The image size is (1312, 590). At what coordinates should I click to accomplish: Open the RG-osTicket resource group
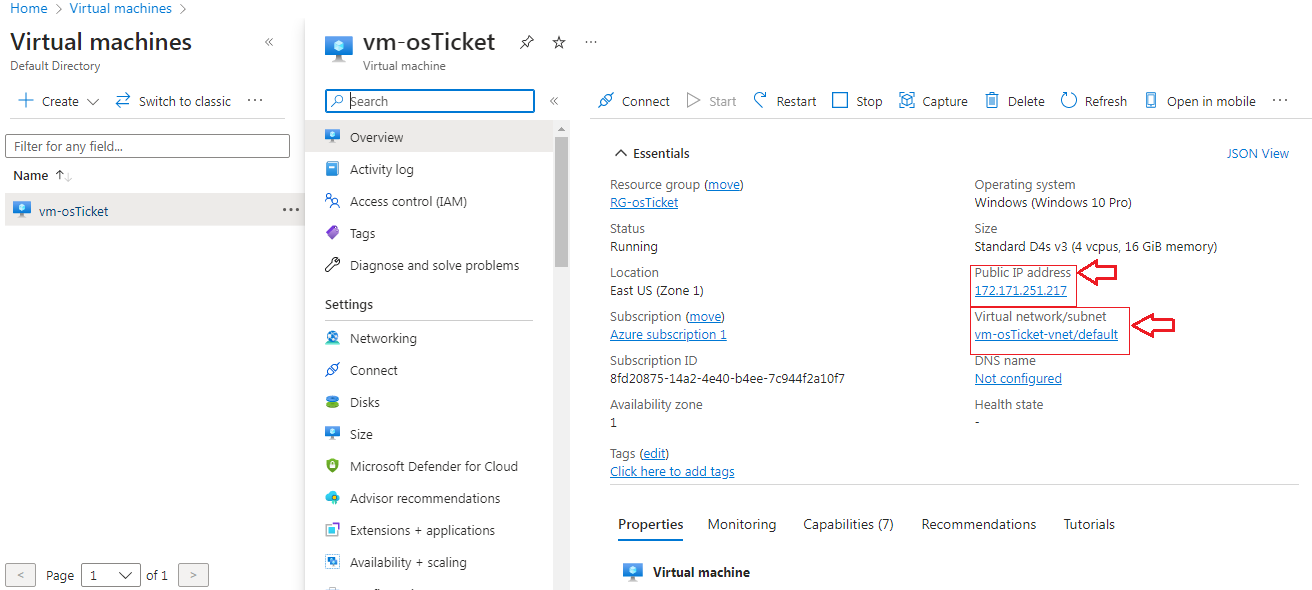point(643,201)
